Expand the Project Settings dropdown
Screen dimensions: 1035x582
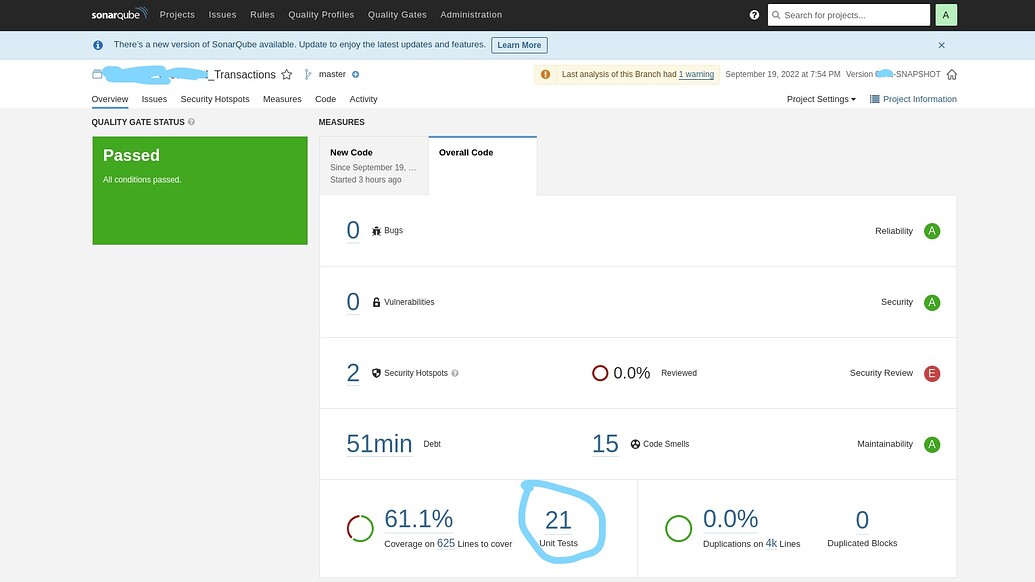point(820,98)
